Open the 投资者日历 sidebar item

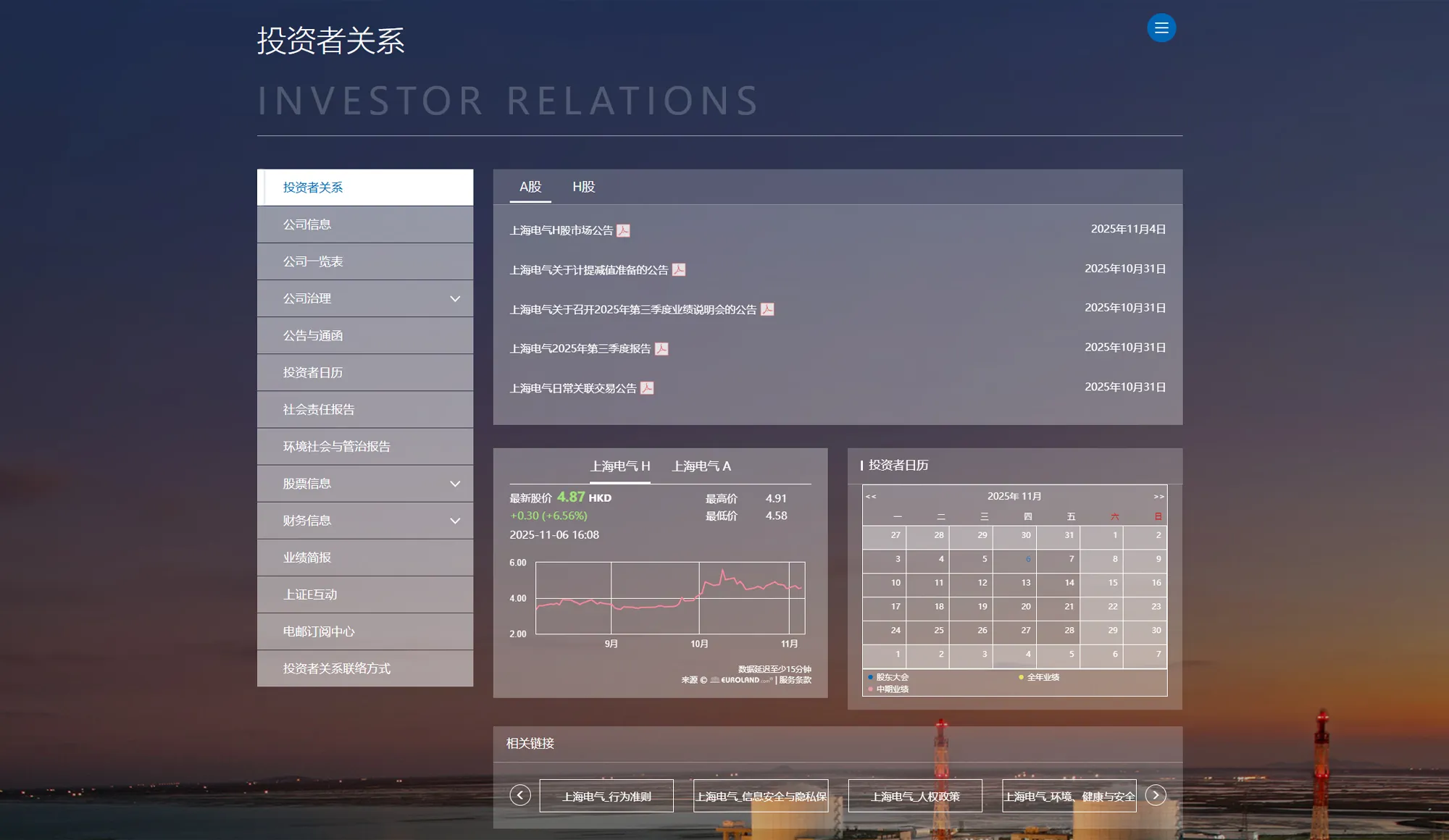coord(313,372)
